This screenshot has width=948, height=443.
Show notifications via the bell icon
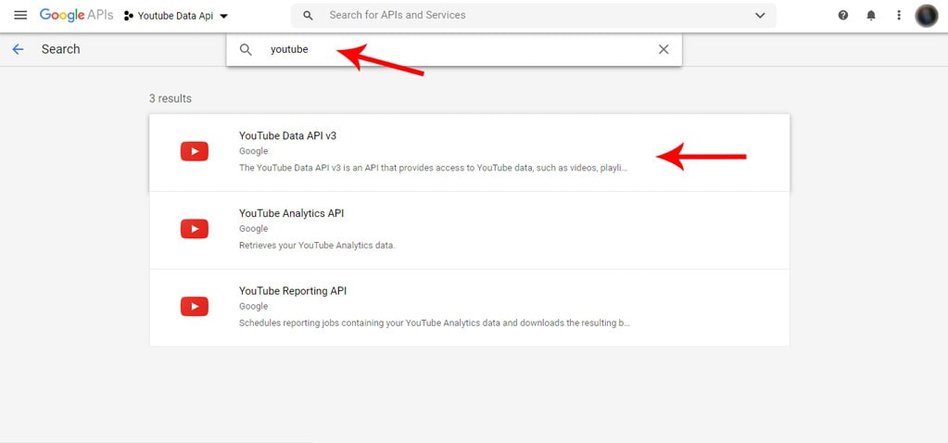(x=871, y=16)
